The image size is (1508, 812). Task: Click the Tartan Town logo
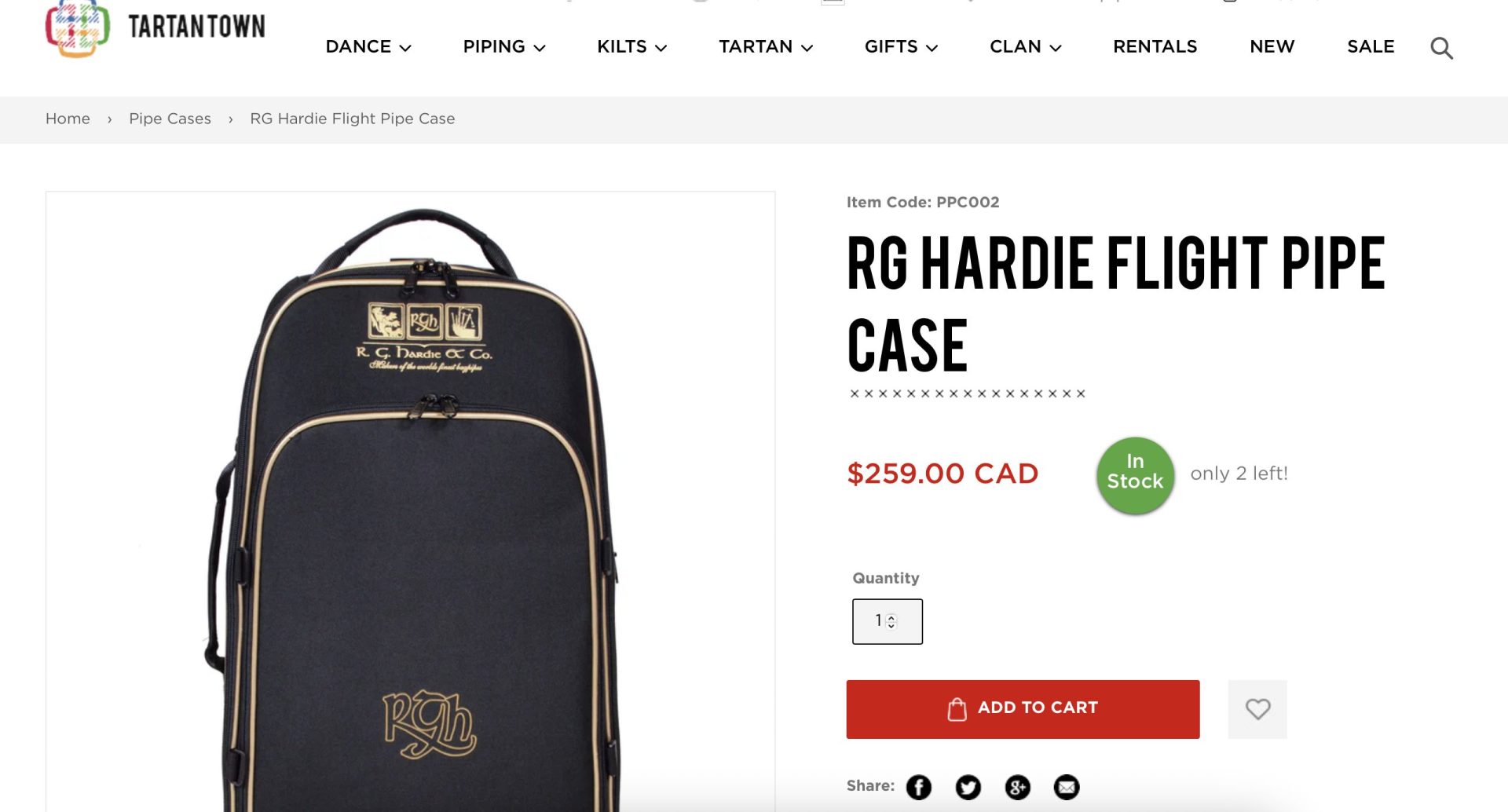click(156, 28)
